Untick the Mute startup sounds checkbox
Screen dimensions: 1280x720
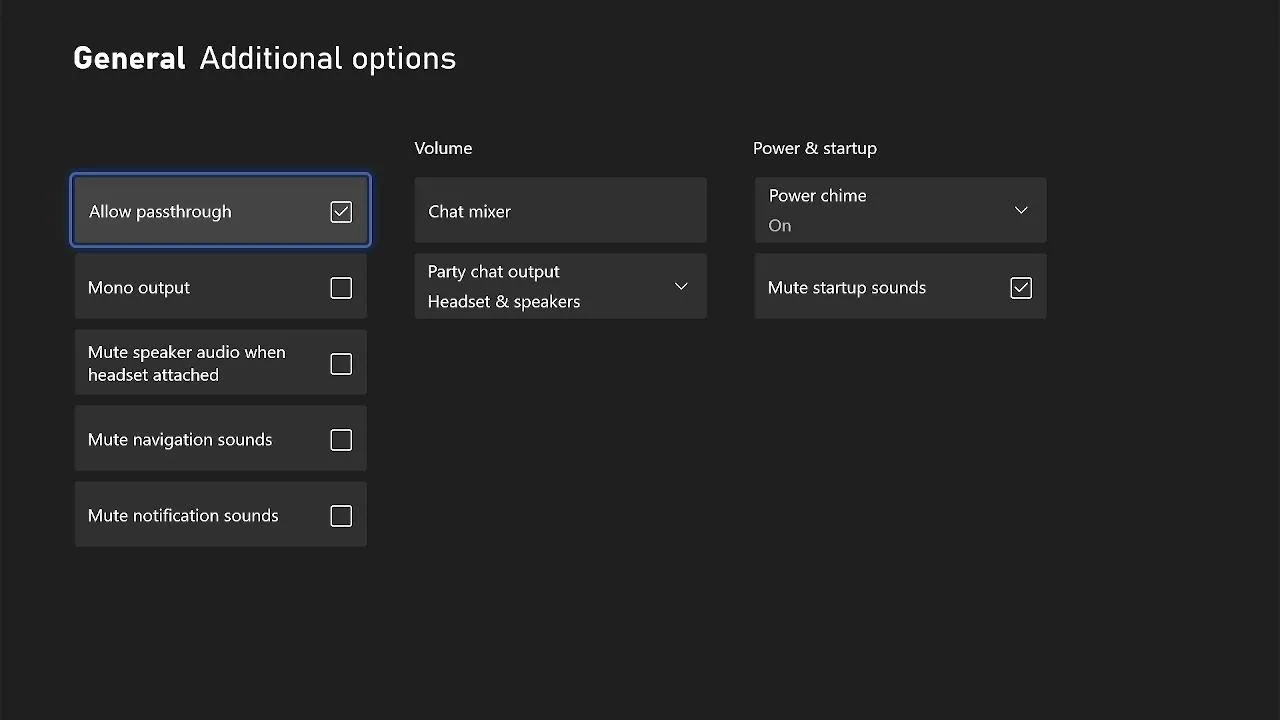click(x=1020, y=288)
